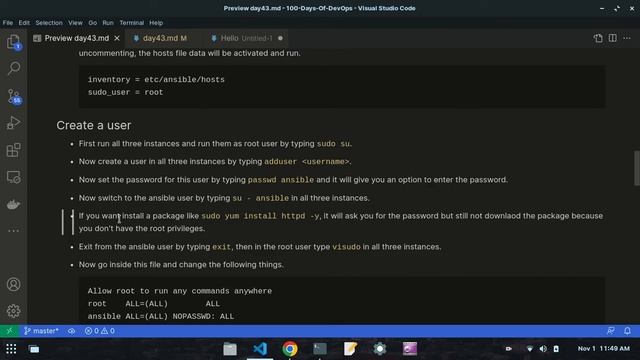Switch to the Hello Untitled-1 tab
The height and width of the screenshot is (360, 640).
[246, 38]
